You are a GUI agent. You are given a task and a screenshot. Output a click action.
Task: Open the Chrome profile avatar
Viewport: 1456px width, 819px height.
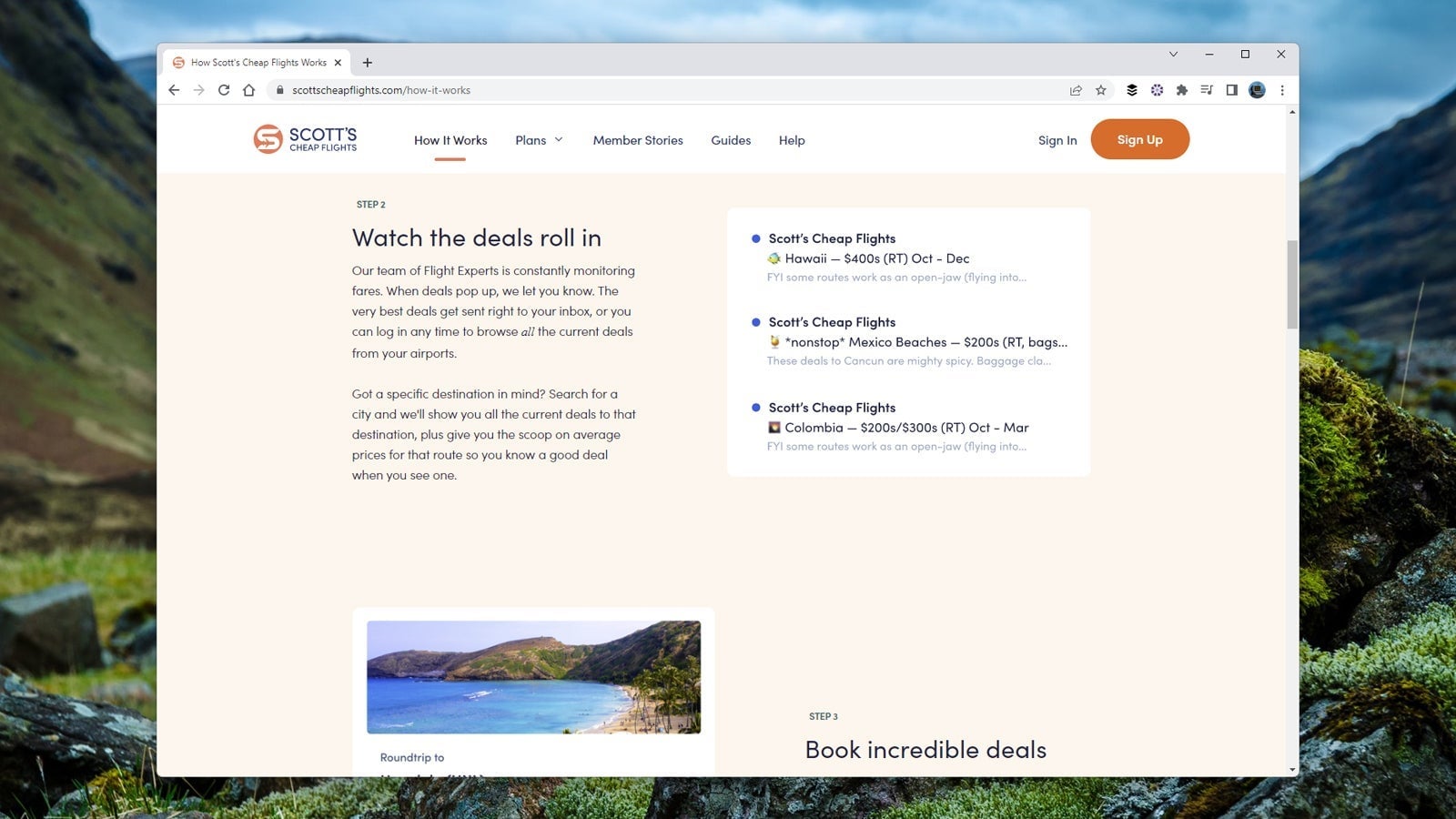[1257, 90]
